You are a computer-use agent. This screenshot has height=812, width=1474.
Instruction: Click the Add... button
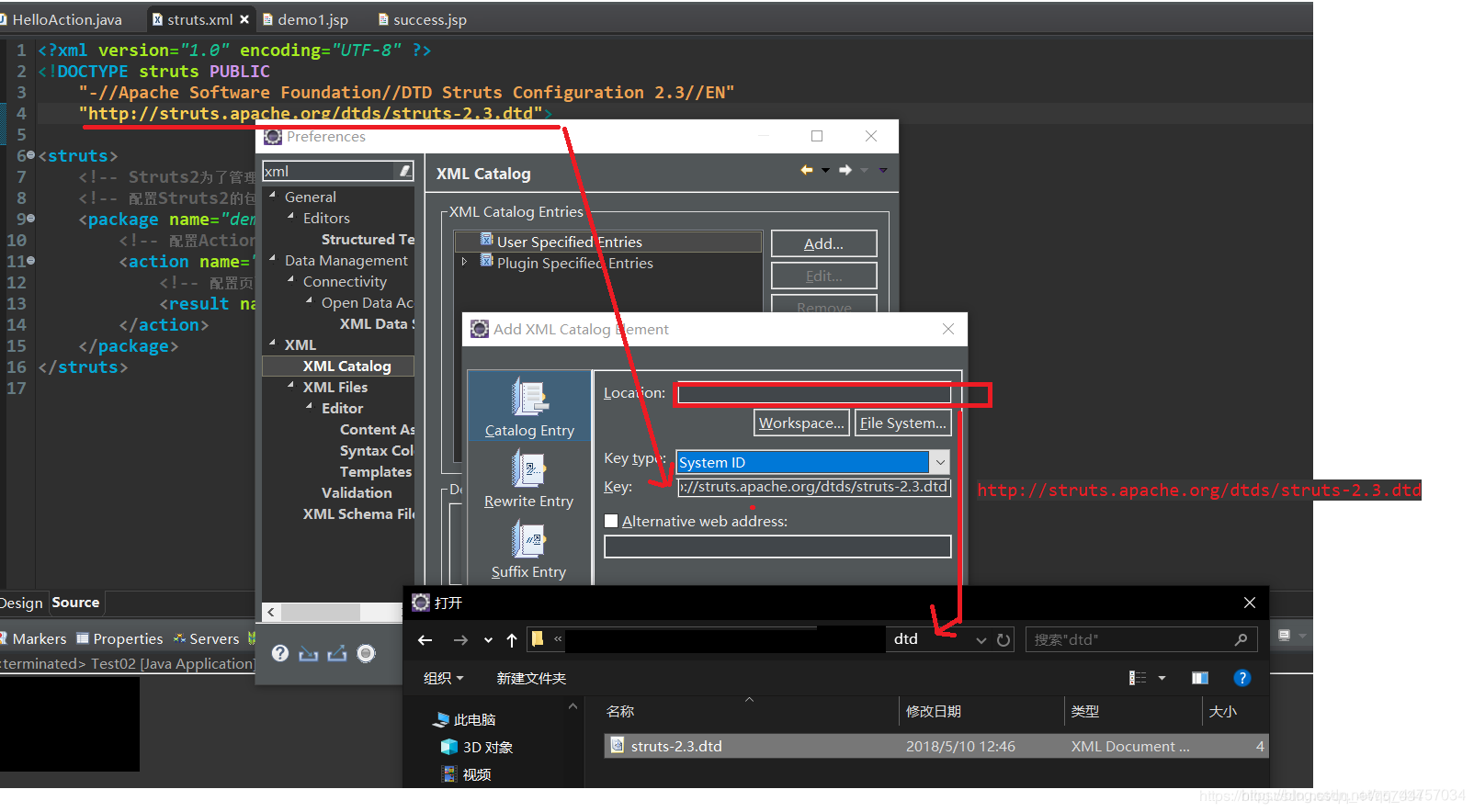[823, 243]
